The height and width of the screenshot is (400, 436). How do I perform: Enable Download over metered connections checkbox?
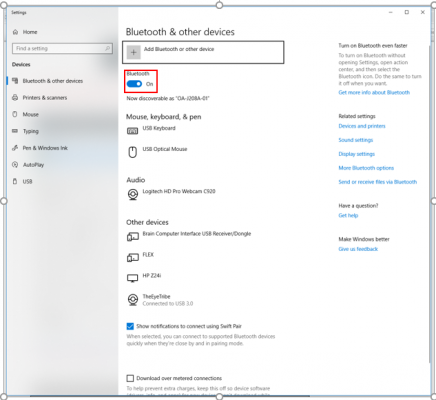click(x=130, y=378)
